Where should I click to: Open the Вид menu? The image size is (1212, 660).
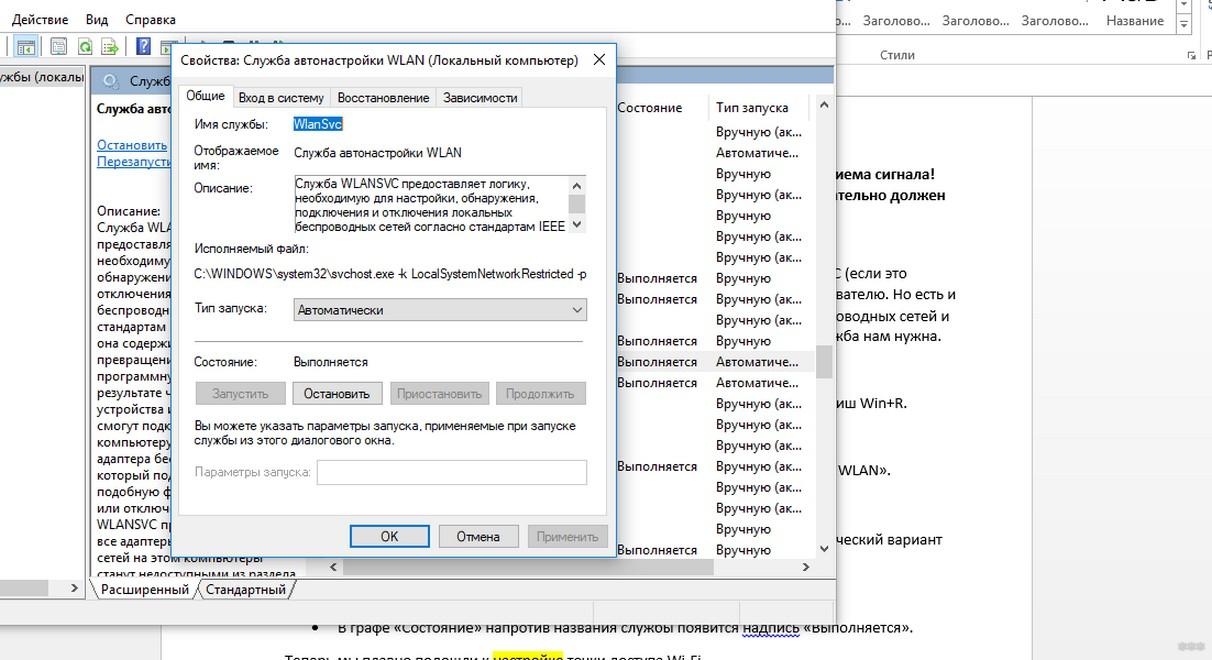pyautogui.click(x=97, y=19)
